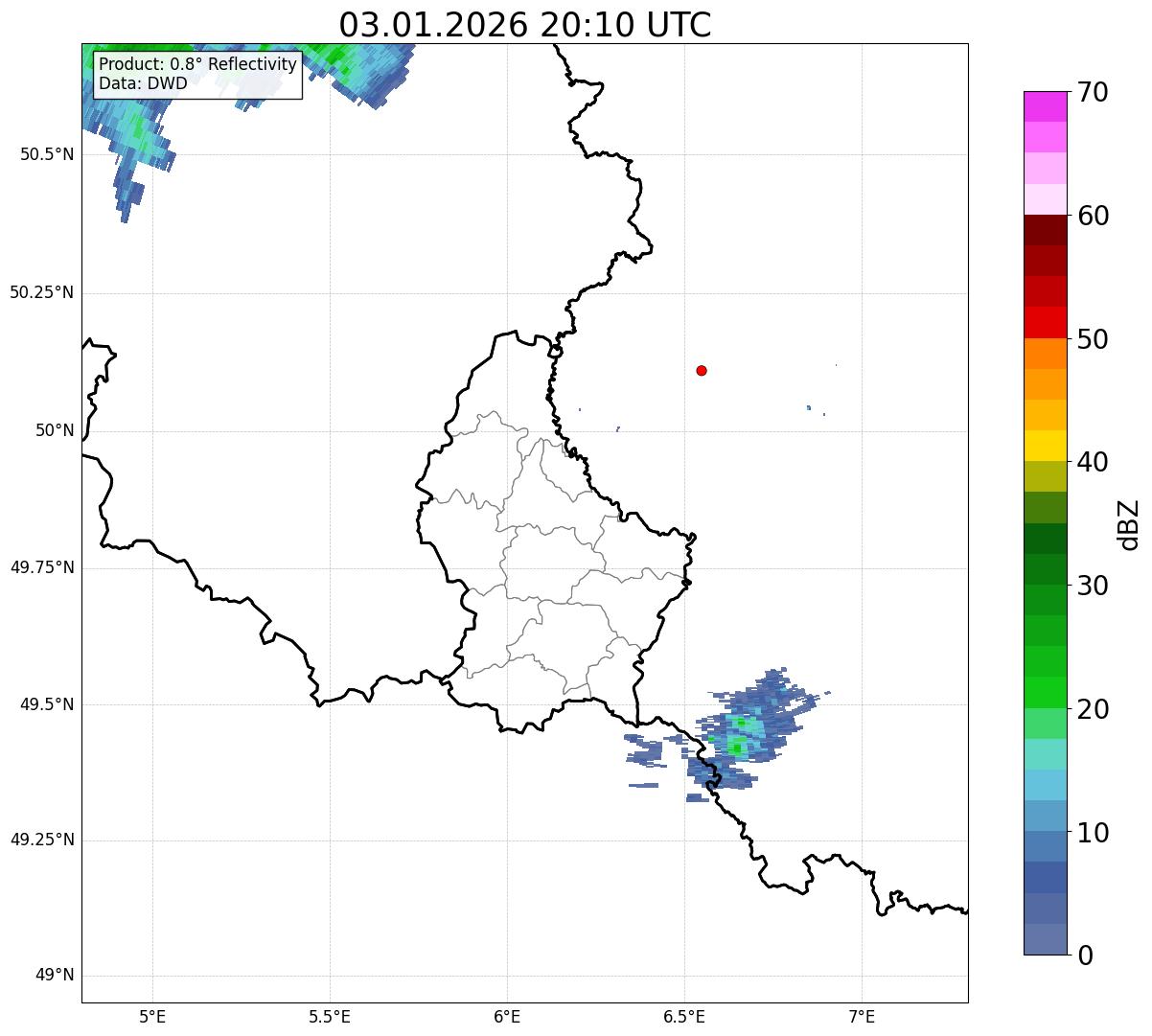This screenshot has height=1036, width=1152.
Task: Click the Product: 0.8° Reflectivity label
Action: pyautogui.click(x=198, y=65)
